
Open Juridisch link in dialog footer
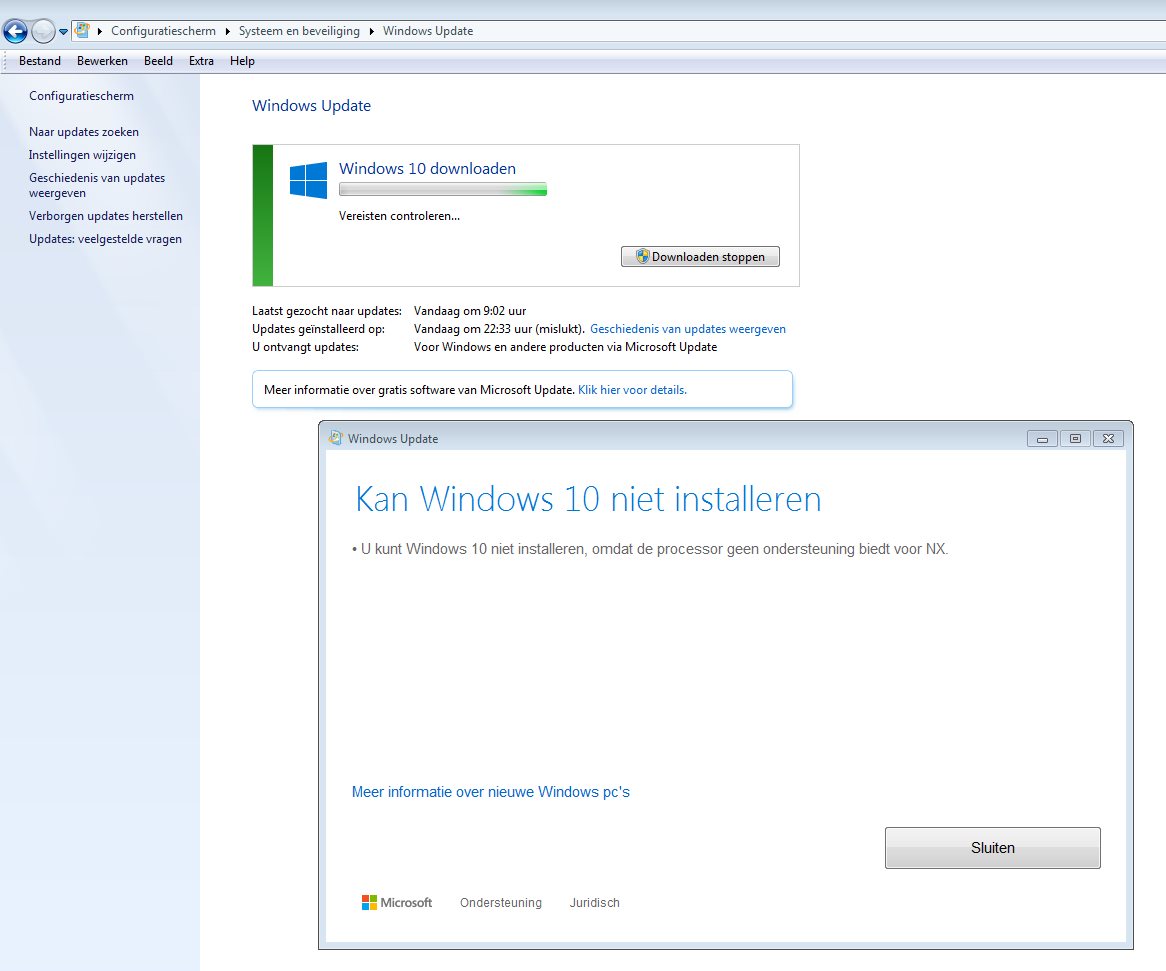594,903
